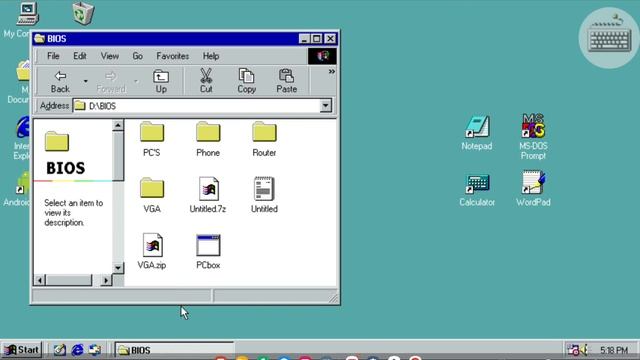Open the Help menu
The width and height of the screenshot is (640, 360).
pyautogui.click(x=211, y=56)
